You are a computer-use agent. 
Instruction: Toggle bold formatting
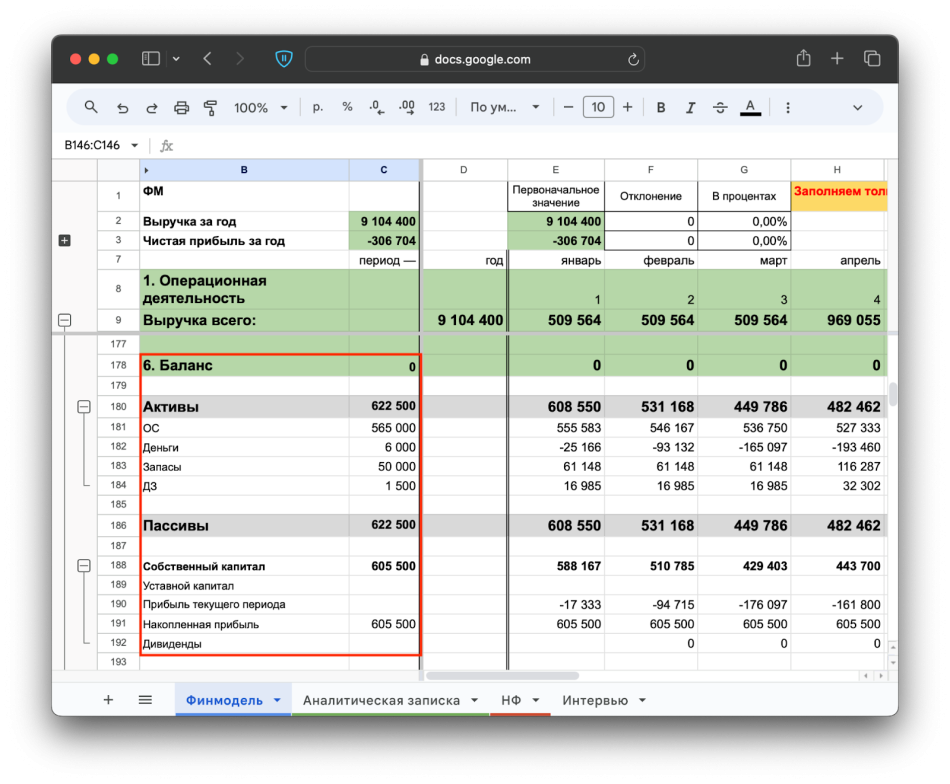(660, 107)
